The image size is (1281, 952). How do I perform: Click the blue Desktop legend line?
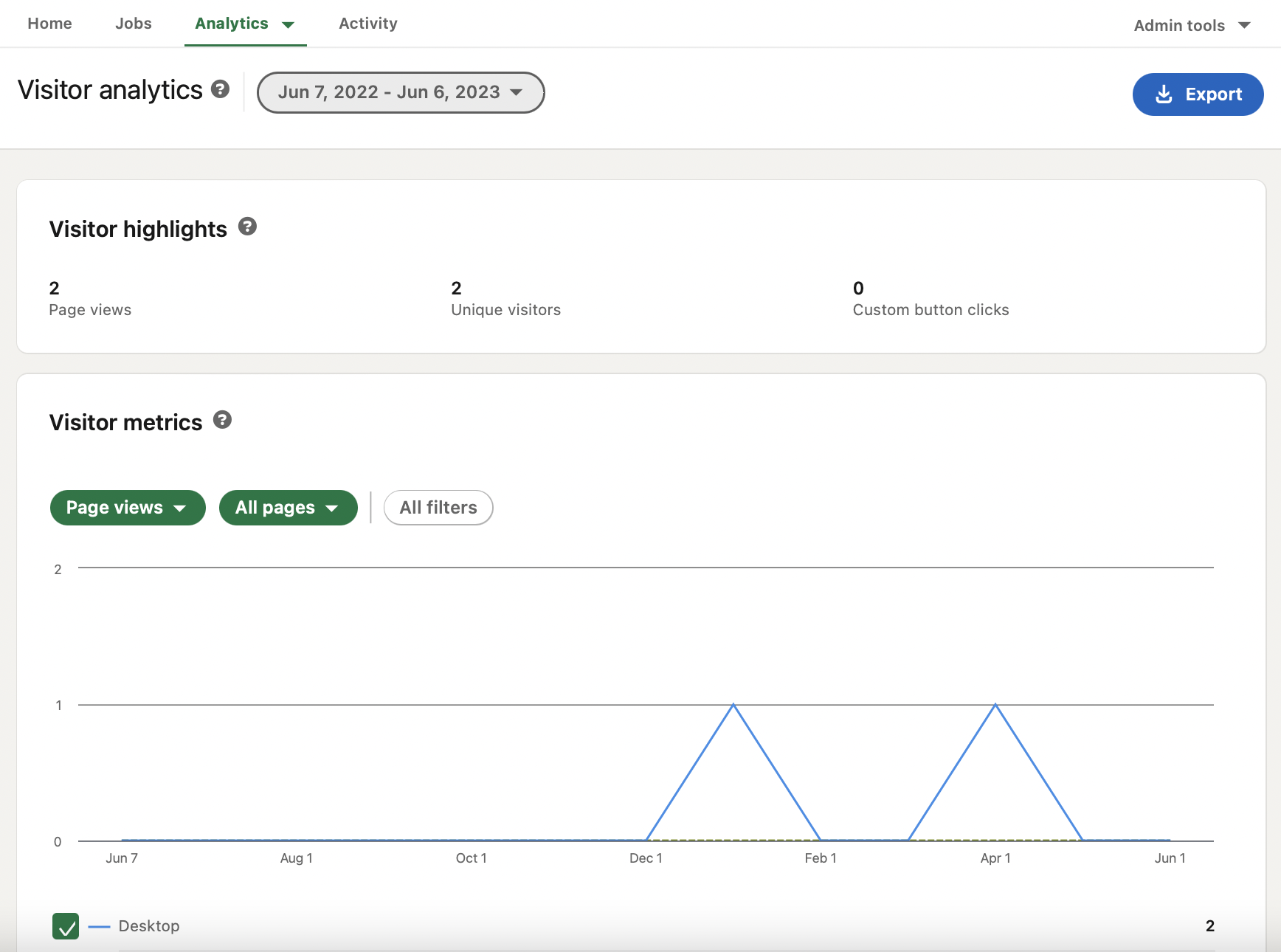click(x=99, y=926)
